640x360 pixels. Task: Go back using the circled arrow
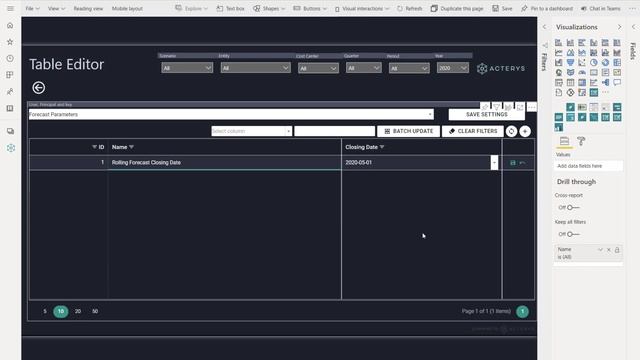(39, 87)
